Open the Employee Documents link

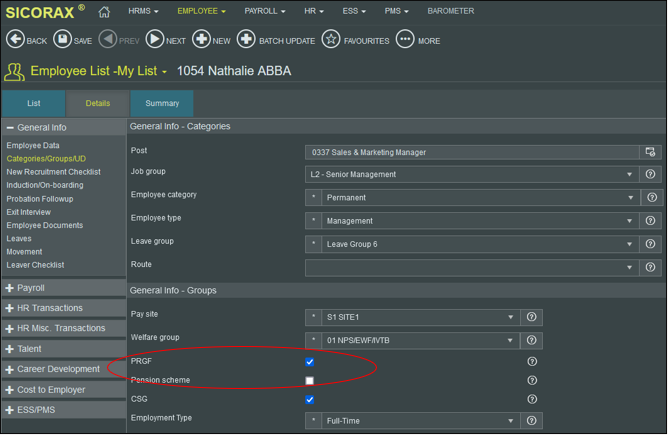[45, 226]
